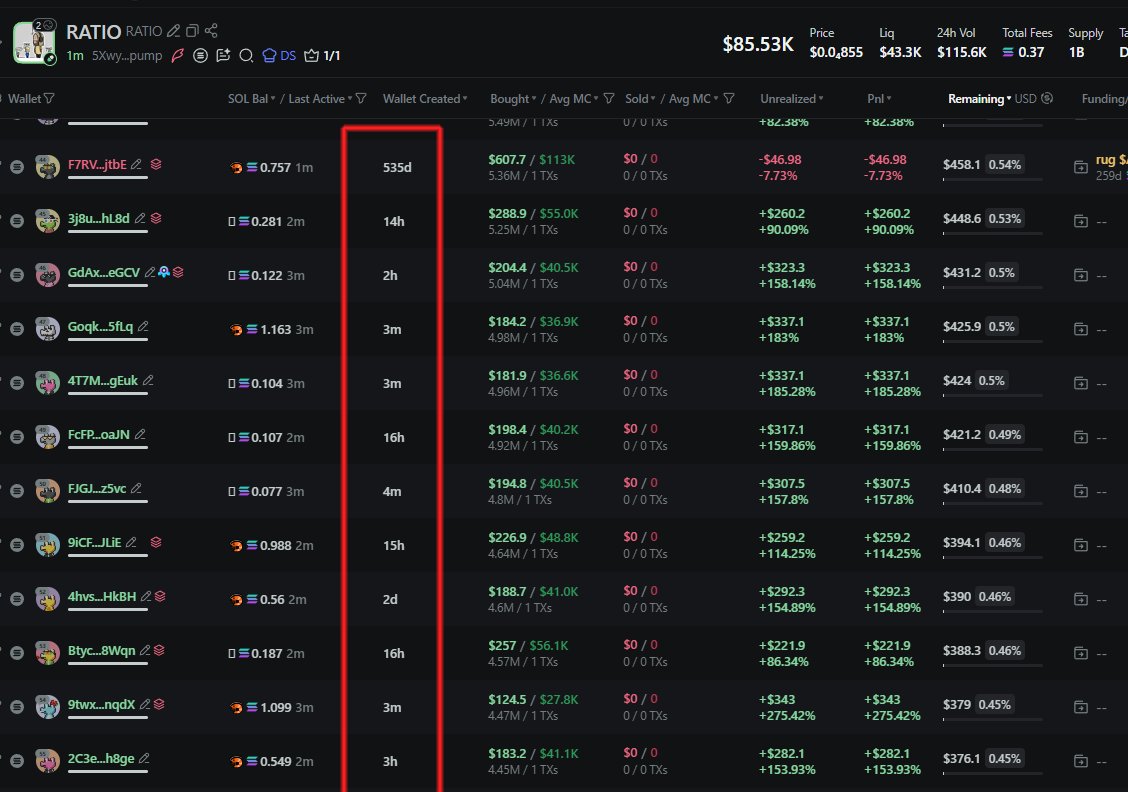The image size is (1128, 792).
Task: Click the pink layers icon on 3j8u...hL8d
Action: click(x=156, y=218)
